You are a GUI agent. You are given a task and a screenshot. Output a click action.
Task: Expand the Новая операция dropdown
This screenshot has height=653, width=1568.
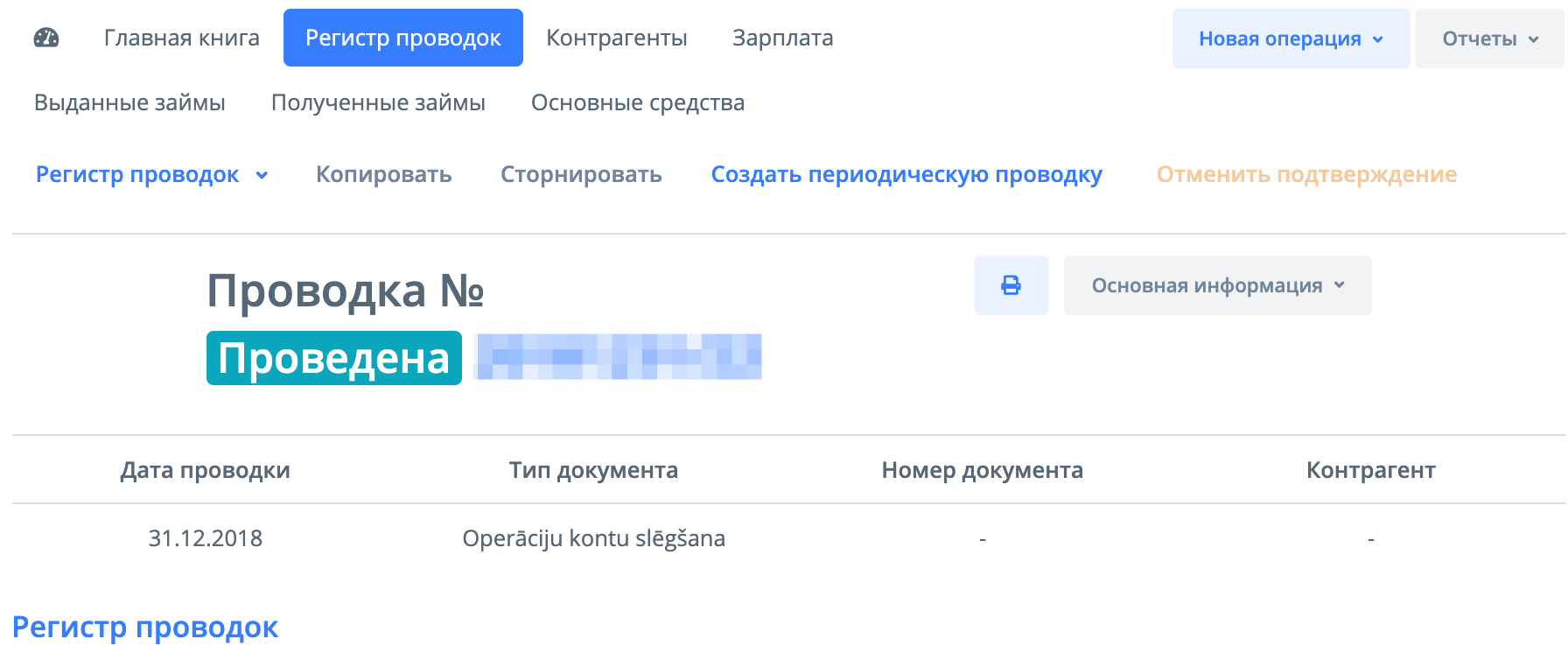[1290, 39]
